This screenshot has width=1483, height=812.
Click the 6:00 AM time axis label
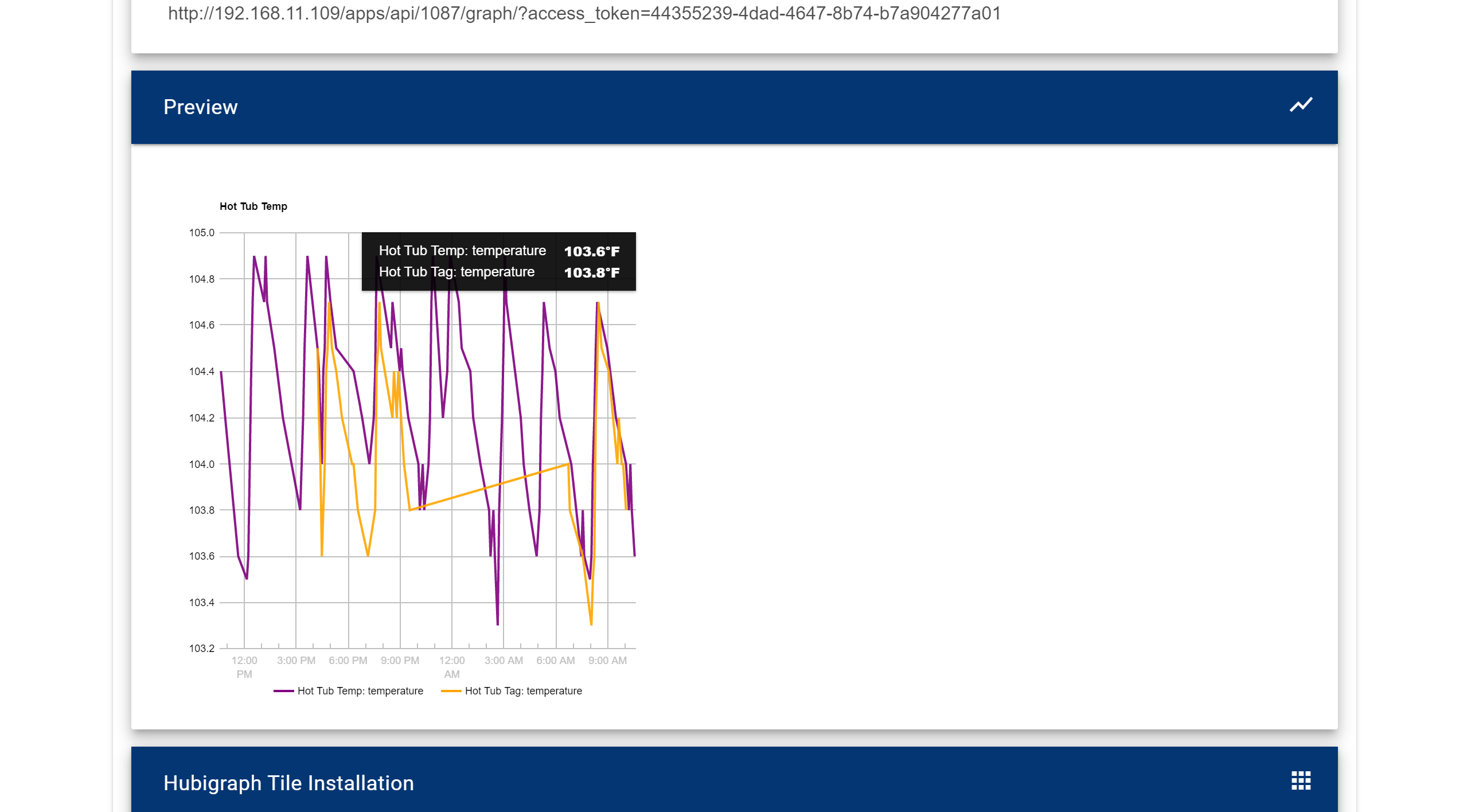555,660
